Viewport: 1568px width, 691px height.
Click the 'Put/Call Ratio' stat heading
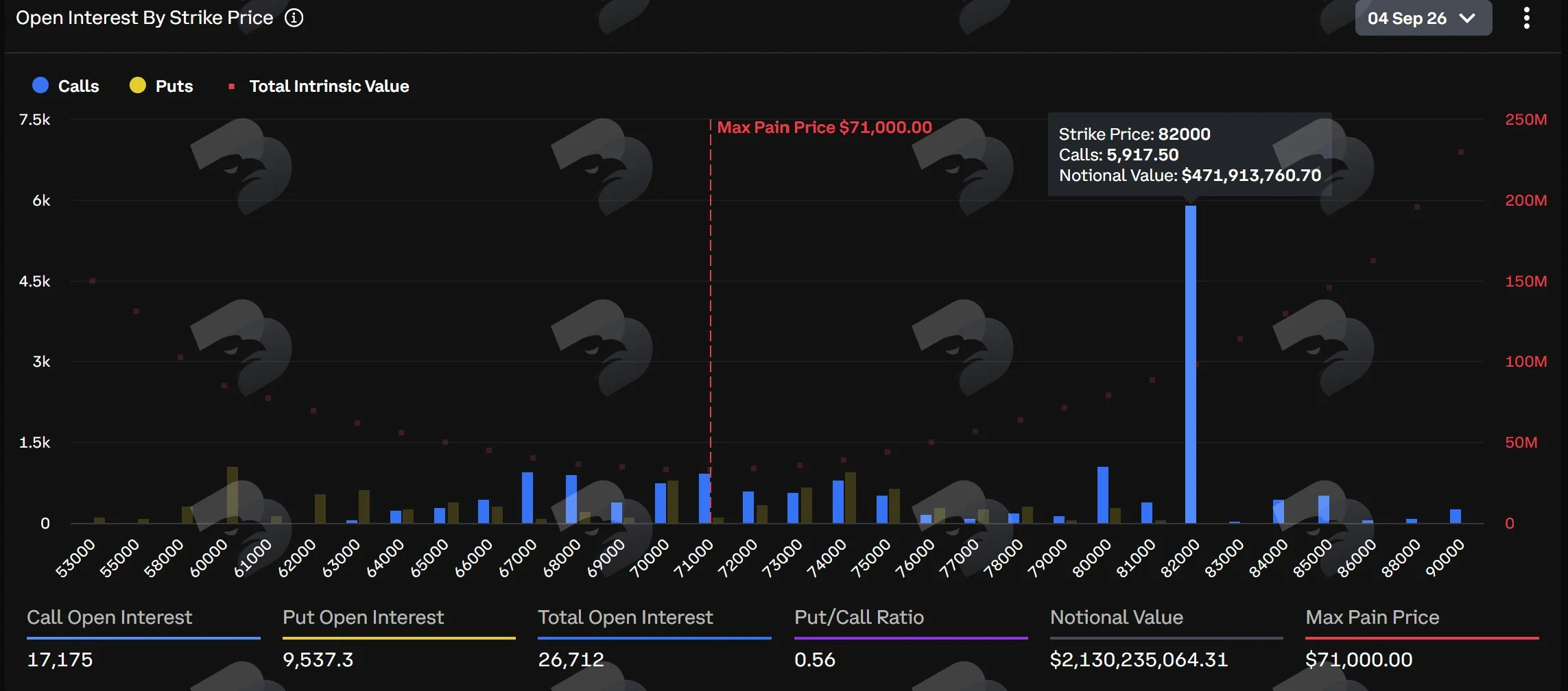(859, 618)
